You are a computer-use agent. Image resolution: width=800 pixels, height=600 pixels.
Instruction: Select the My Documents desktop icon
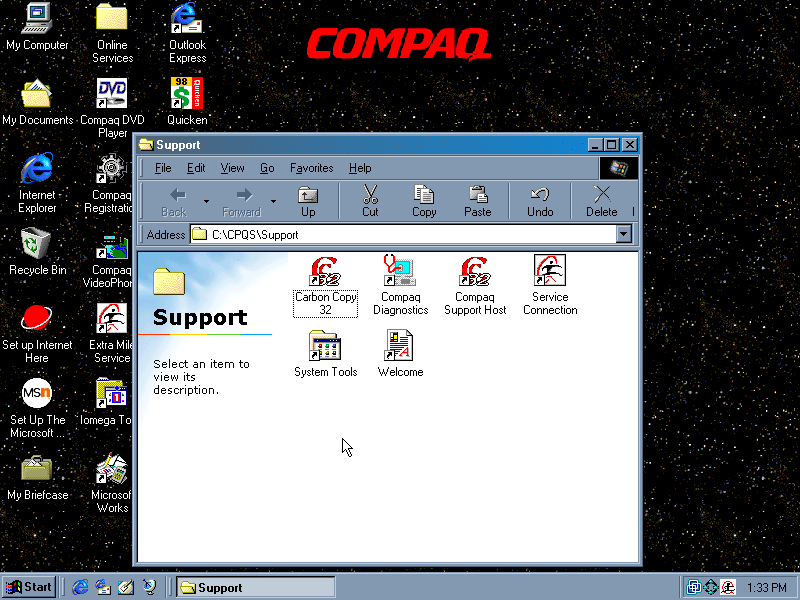click(x=37, y=102)
